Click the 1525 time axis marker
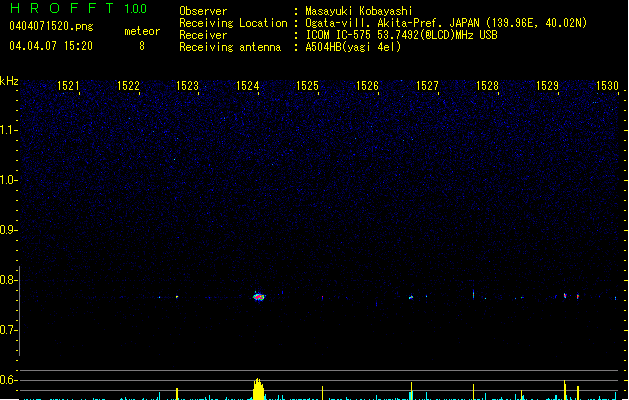The width and height of the screenshot is (629, 400). pyautogui.click(x=307, y=85)
